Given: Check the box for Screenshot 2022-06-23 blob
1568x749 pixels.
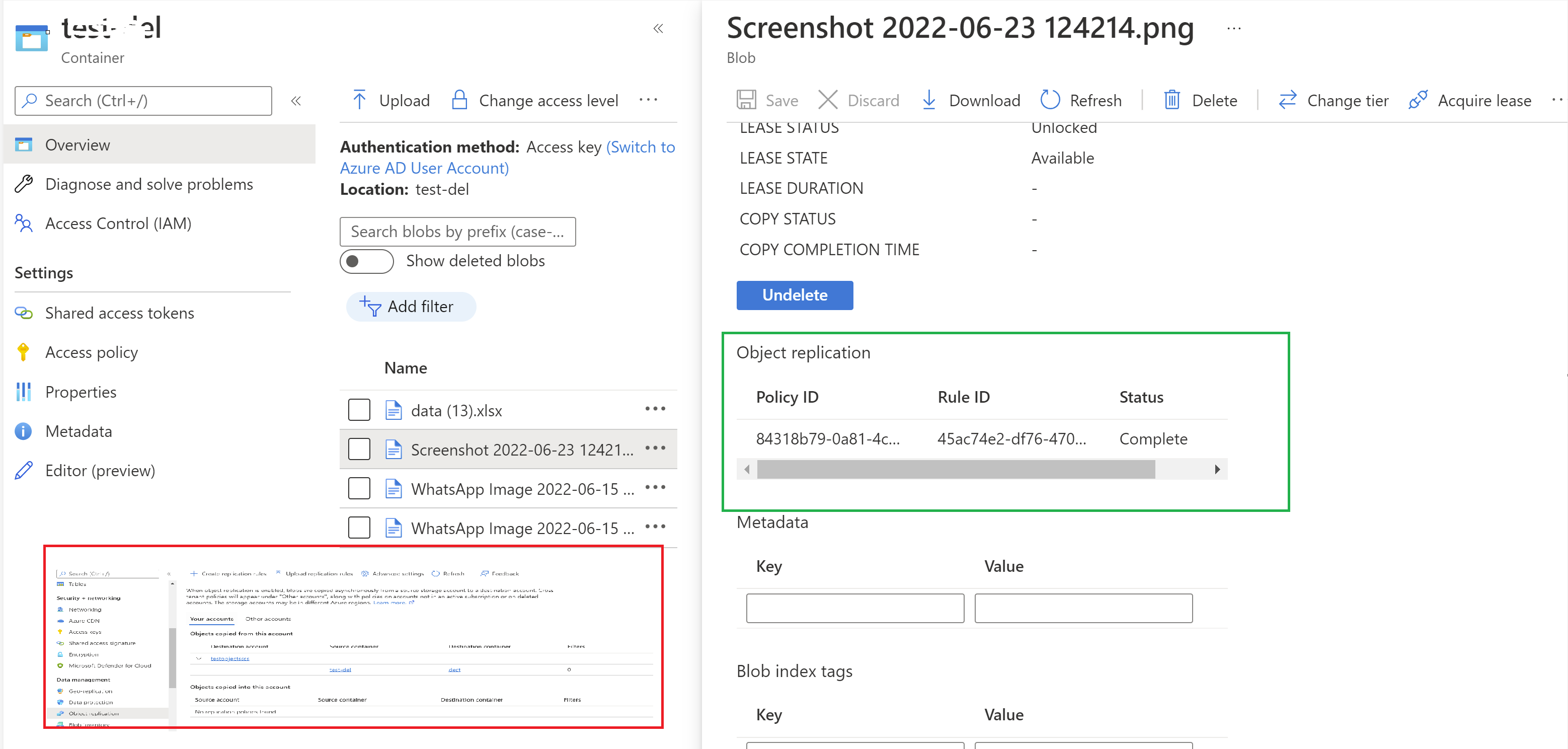Looking at the screenshot, I should pyautogui.click(x=359, y=450).
